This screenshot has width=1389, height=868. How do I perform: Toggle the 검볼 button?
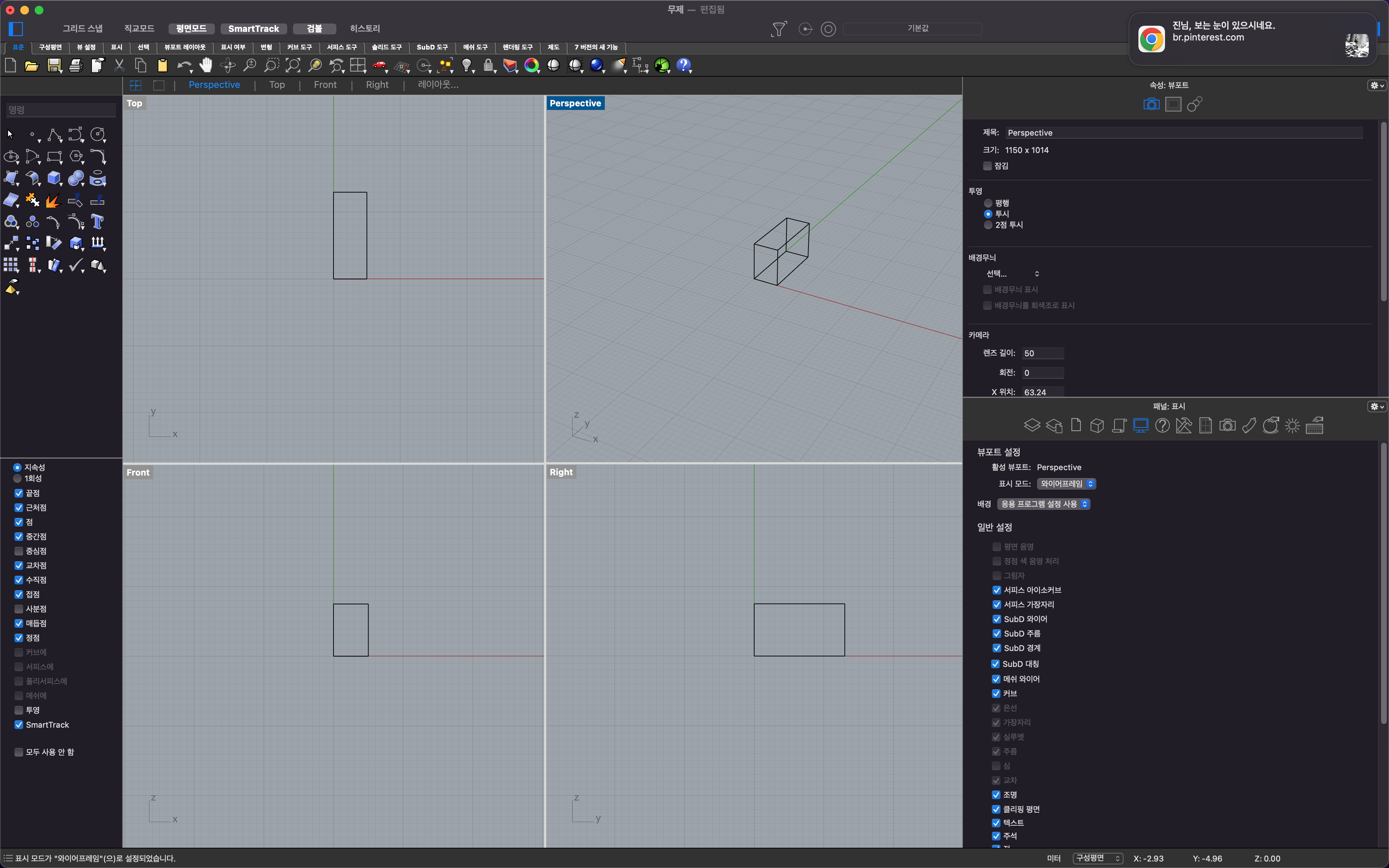pyautogui.click(x=314, y=29)
